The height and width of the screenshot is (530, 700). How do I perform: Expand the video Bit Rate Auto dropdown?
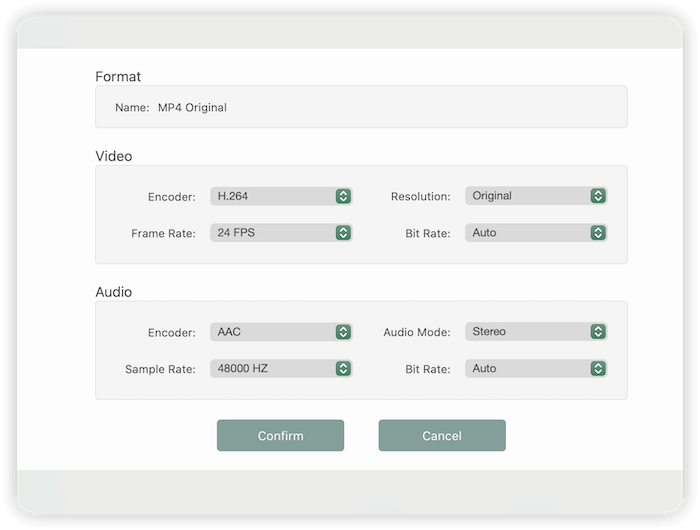[x=527, y=233]
